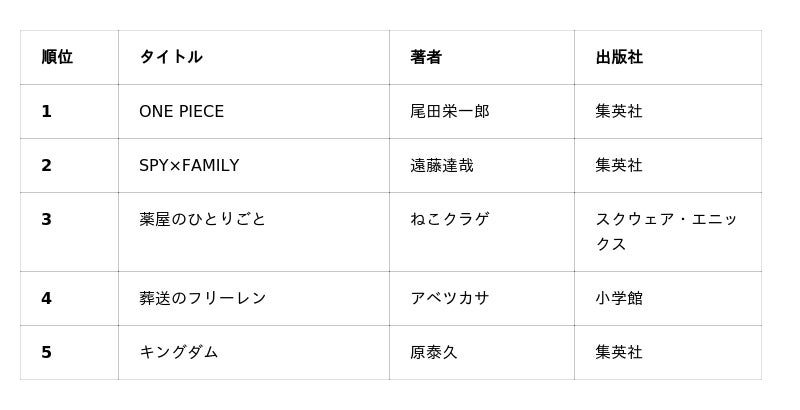The image size is (800, 410).
Task: Select the ONE PIECE title cell
Action: coord(182,111)
